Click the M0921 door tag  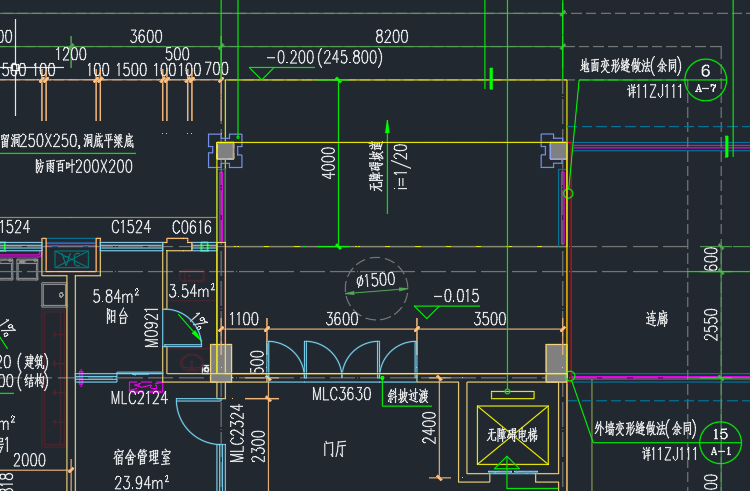(x=151, y=327)
